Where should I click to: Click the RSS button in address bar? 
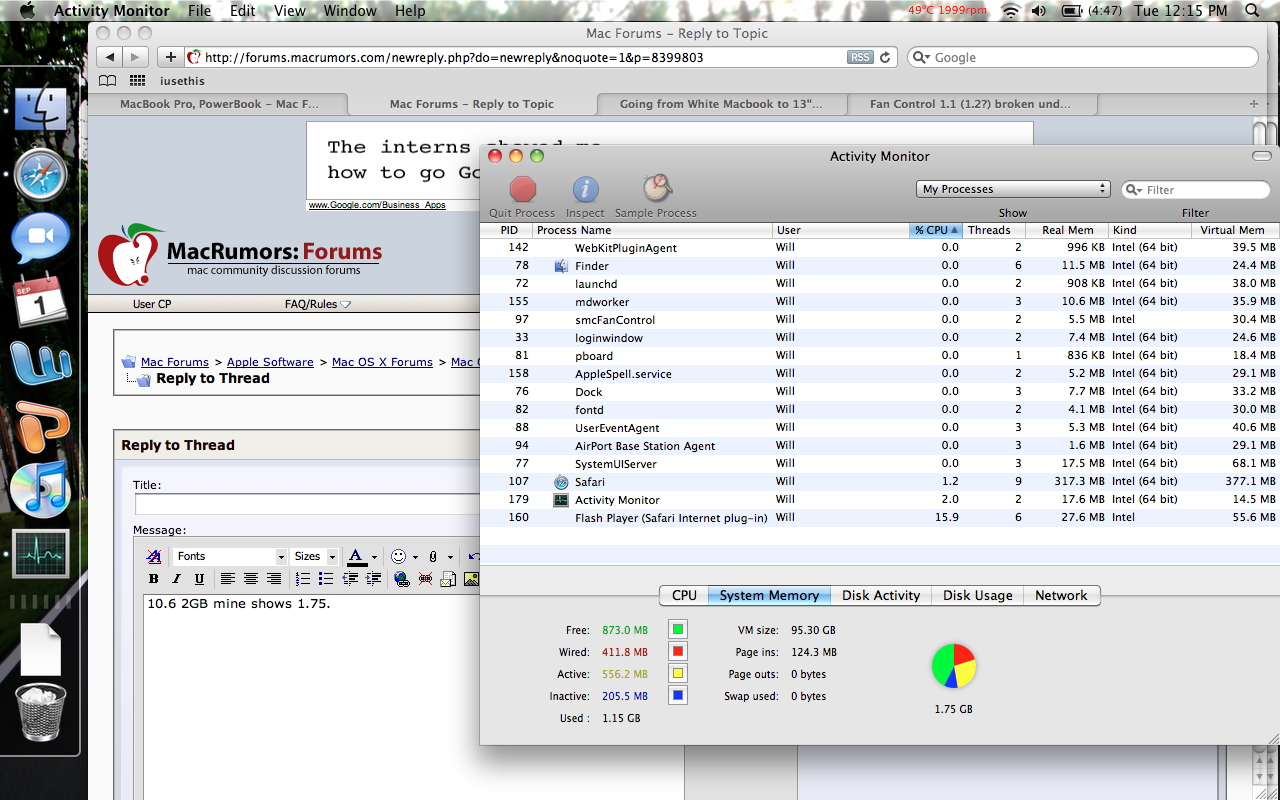(x=860, y=57)
